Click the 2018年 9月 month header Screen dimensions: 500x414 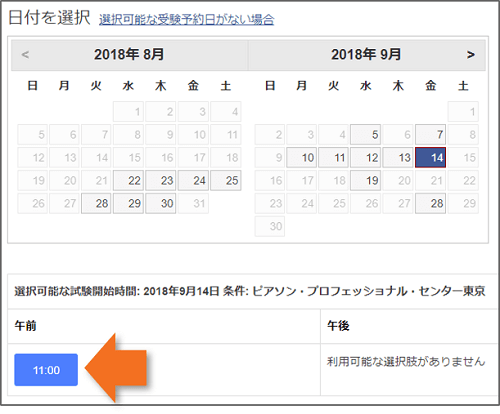point(366,55)
